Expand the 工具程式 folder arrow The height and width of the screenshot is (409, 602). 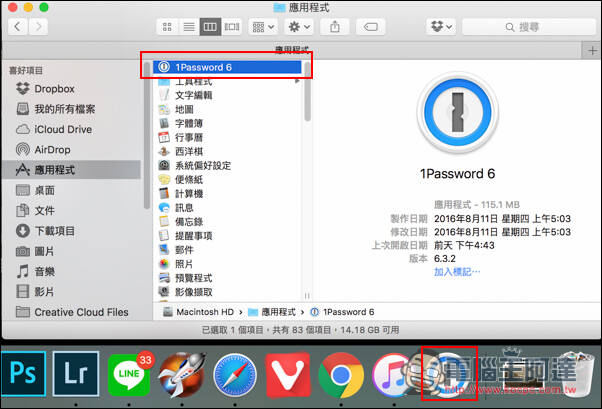tap(297, 81)
